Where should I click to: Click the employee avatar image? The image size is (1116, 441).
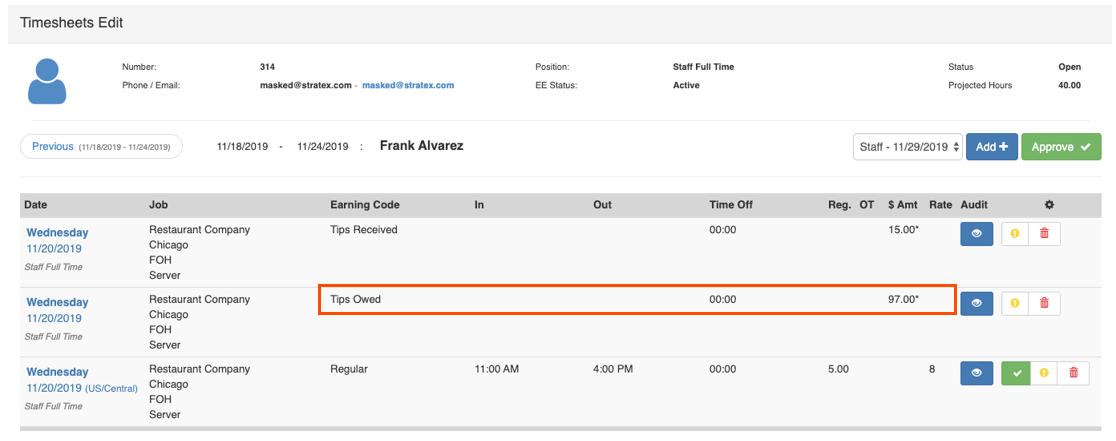click(47, 81)
